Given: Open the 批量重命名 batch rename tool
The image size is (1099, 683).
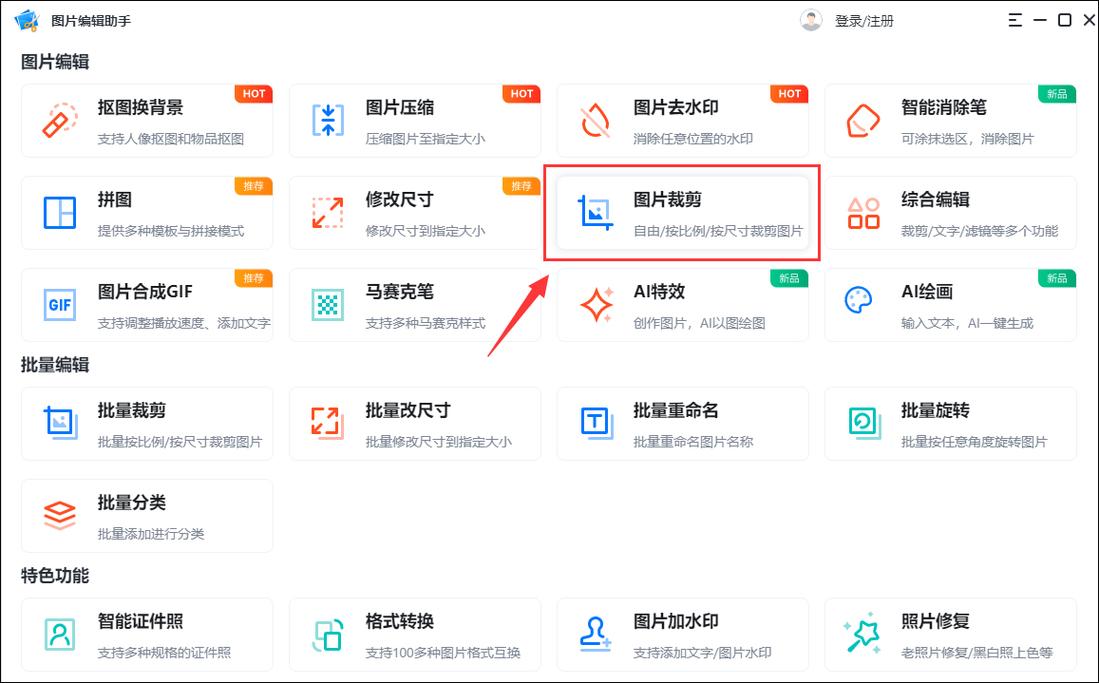Looking at the screenshot, I should [683, 424].
